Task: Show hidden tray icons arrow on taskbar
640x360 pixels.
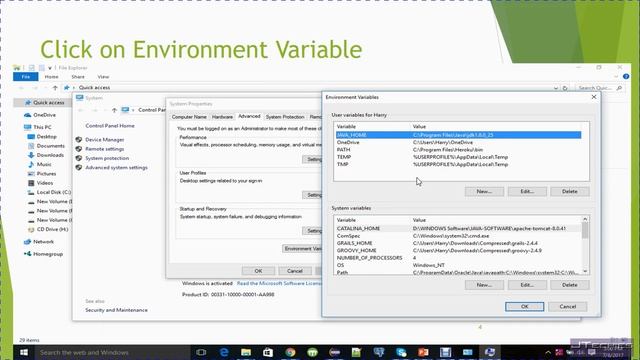Action: click(x=548, y=353)
